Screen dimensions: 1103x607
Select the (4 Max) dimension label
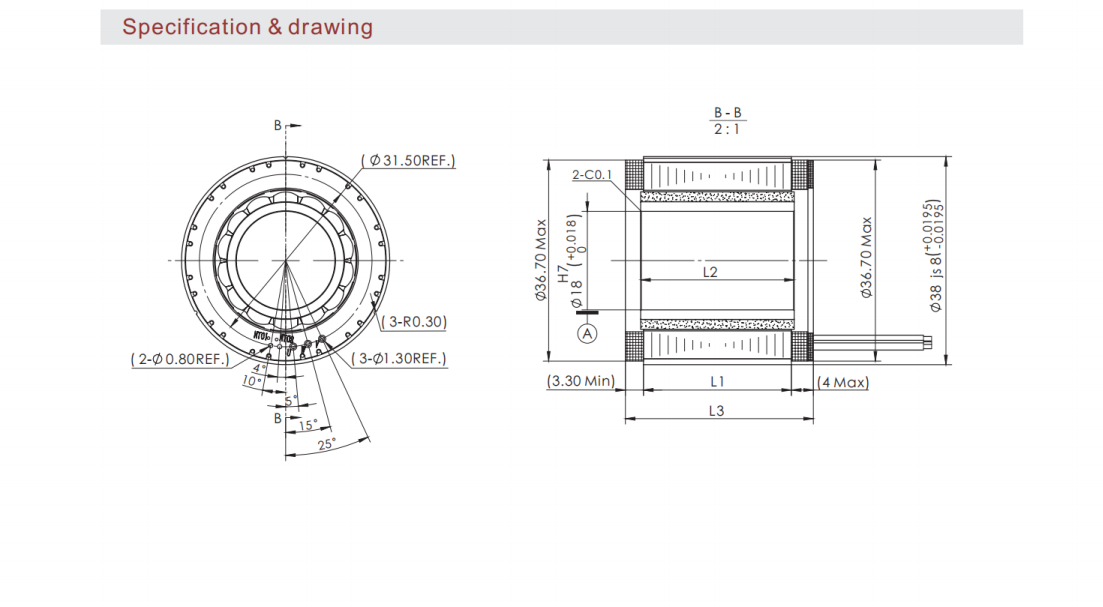842,382
